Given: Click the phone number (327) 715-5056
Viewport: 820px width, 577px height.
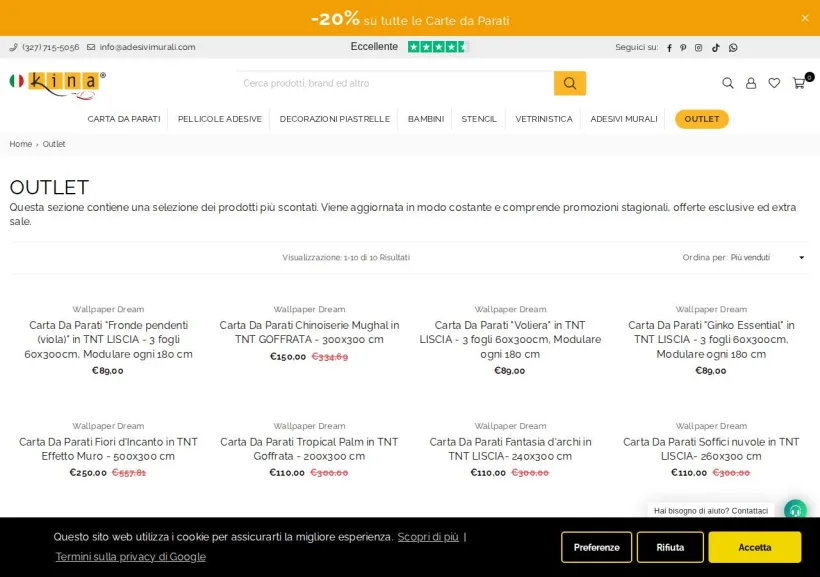Looking at the screenshot, I should [x=51, y=47].
